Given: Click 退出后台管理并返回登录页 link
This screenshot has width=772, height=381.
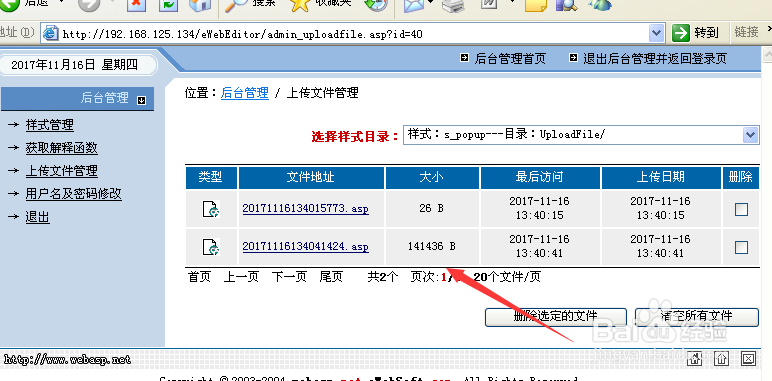Looking at the screenshot, I should click(655, 59).
